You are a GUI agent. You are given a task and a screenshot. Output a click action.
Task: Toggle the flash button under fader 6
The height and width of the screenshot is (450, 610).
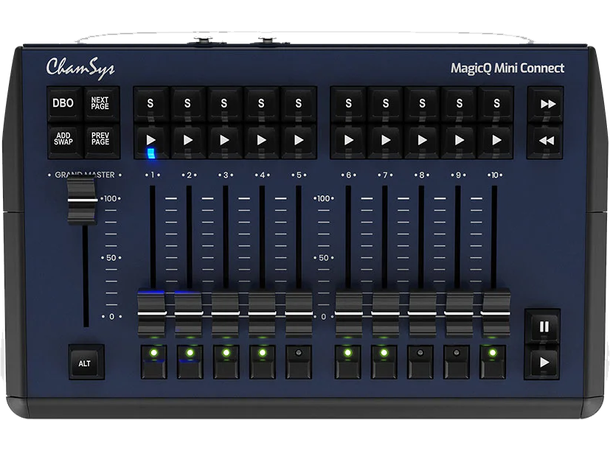click(348, 362)
